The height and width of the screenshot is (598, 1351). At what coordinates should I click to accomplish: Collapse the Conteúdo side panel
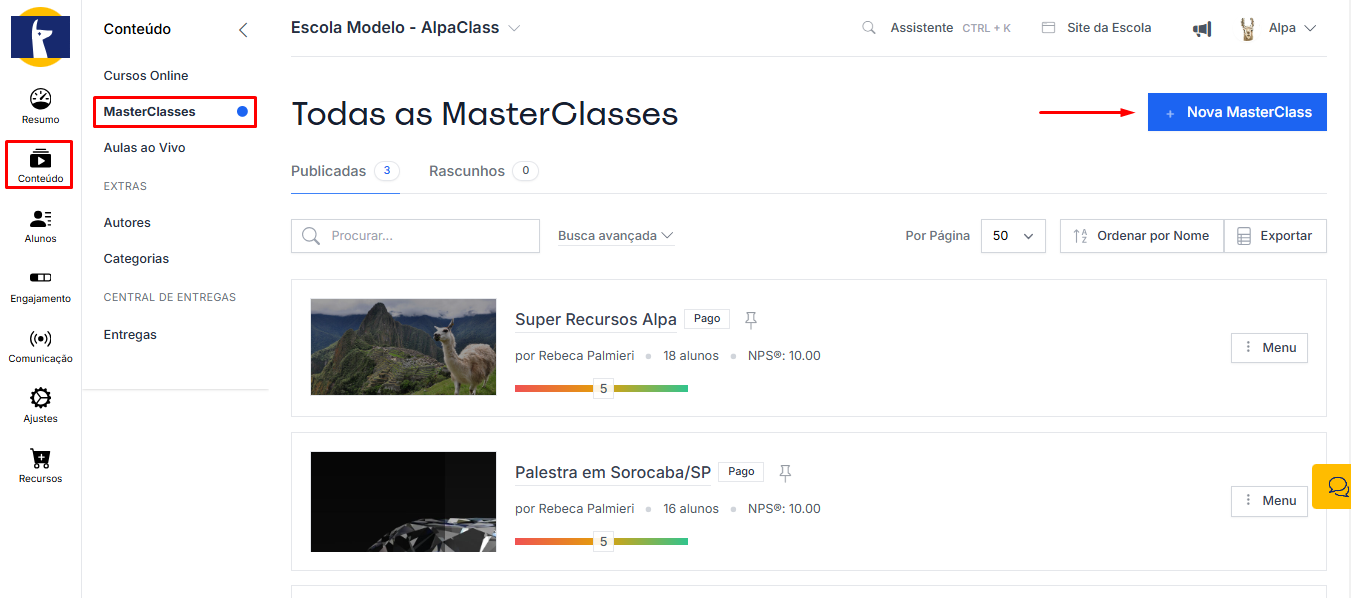243,30
